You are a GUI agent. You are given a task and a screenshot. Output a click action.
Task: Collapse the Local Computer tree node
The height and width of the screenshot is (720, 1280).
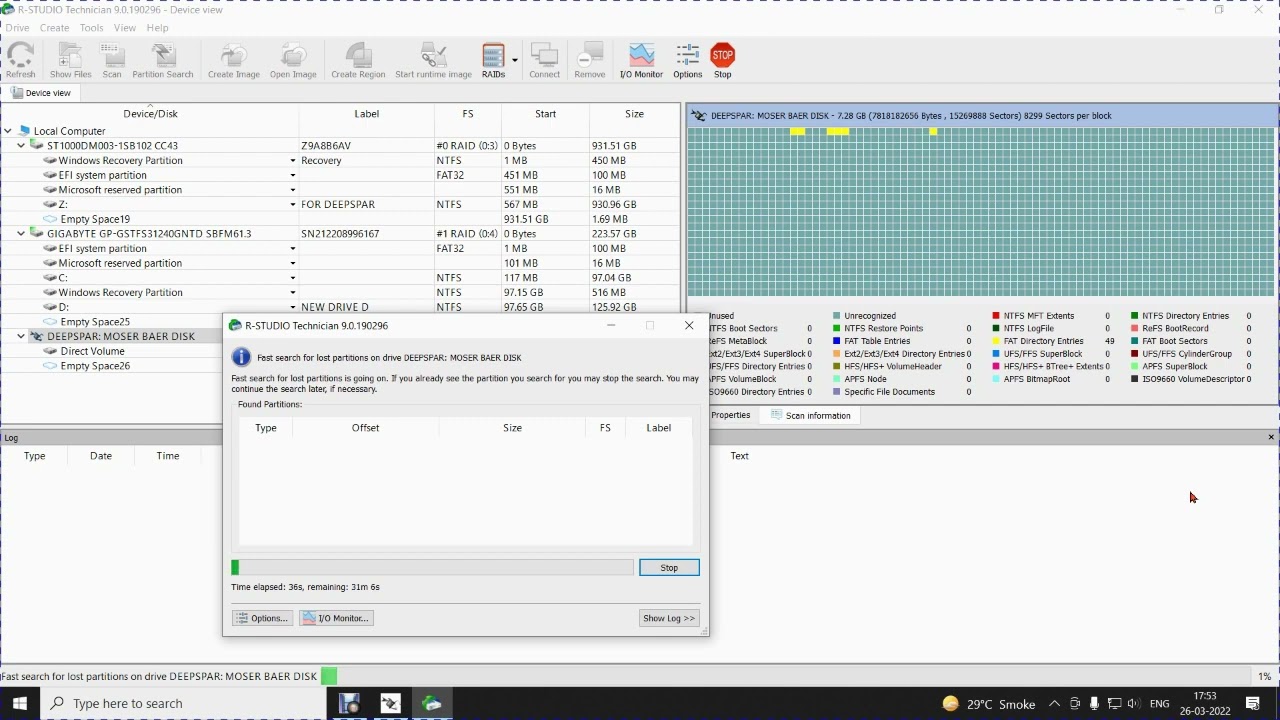tap(8, 131)
